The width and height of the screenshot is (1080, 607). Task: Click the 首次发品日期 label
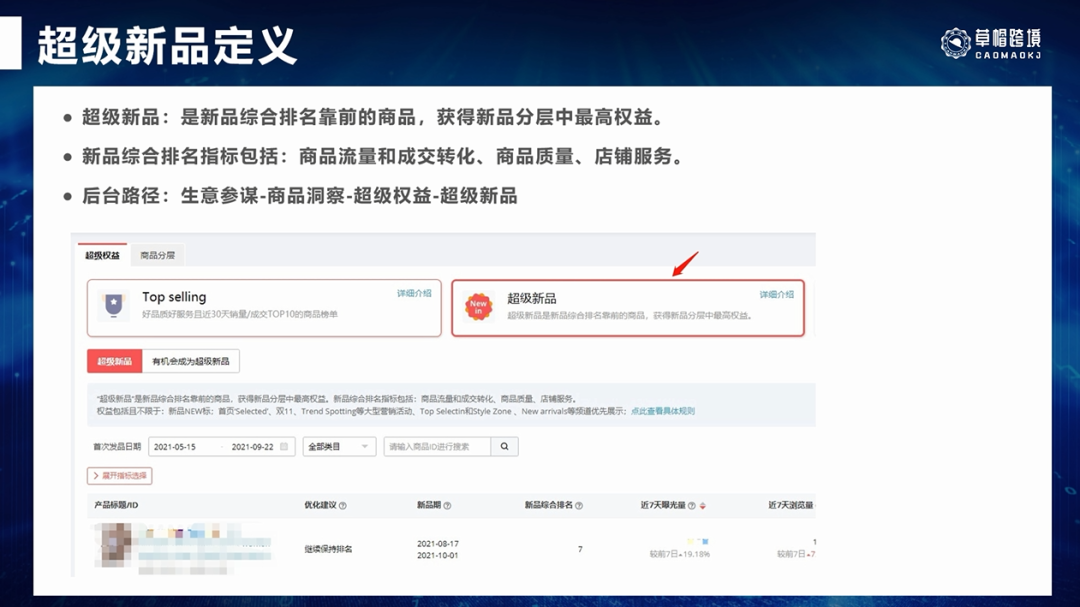117,446
